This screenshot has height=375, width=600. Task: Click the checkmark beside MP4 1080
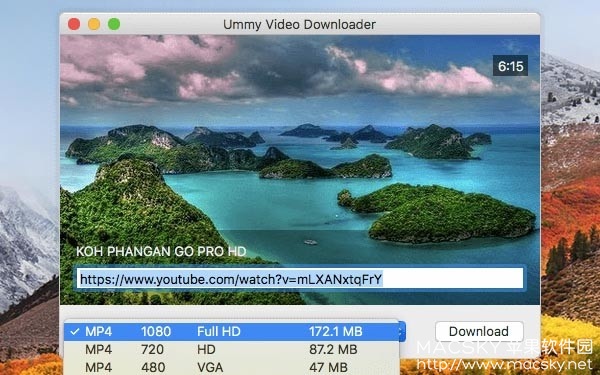[75, 331]
